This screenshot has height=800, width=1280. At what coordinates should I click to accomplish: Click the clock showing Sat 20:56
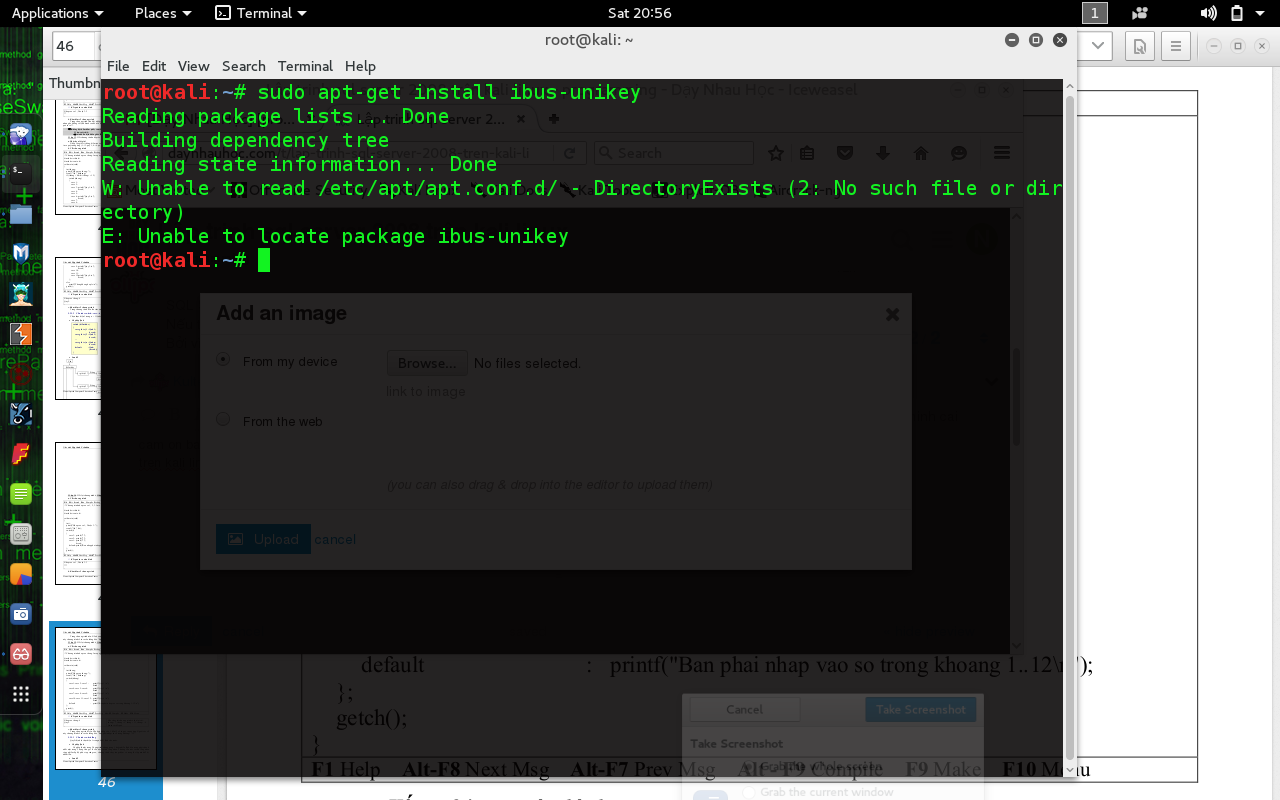(x=639, y=13)
